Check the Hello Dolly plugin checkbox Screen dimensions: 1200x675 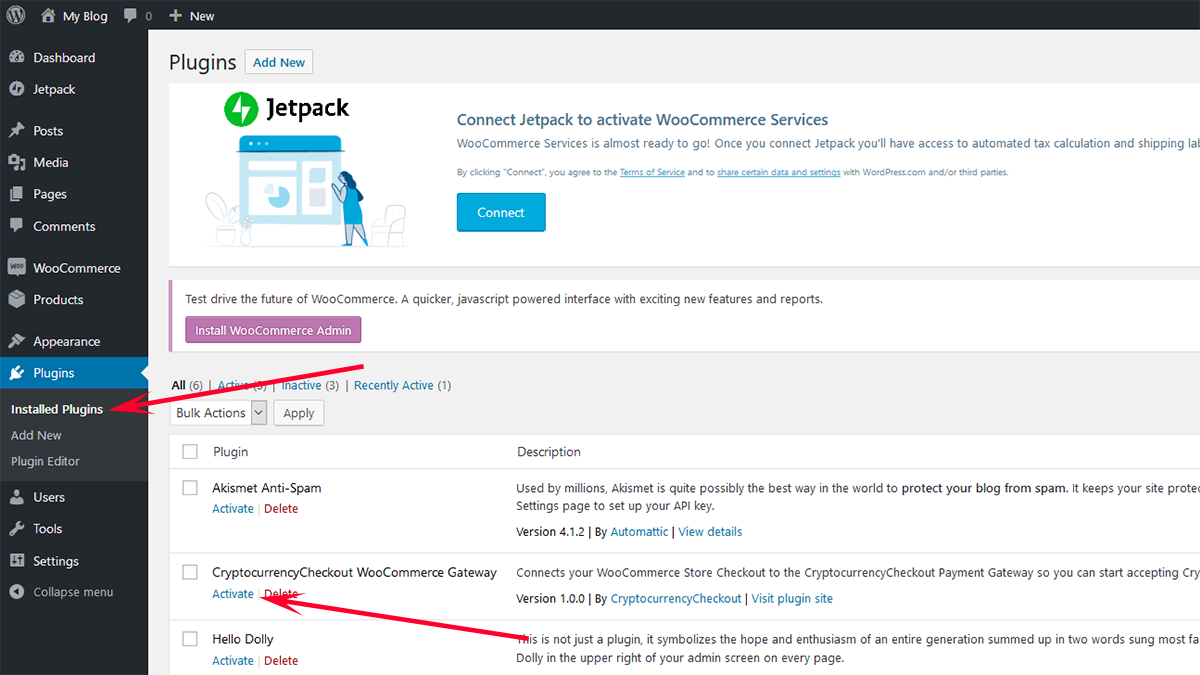click(190, 639)
